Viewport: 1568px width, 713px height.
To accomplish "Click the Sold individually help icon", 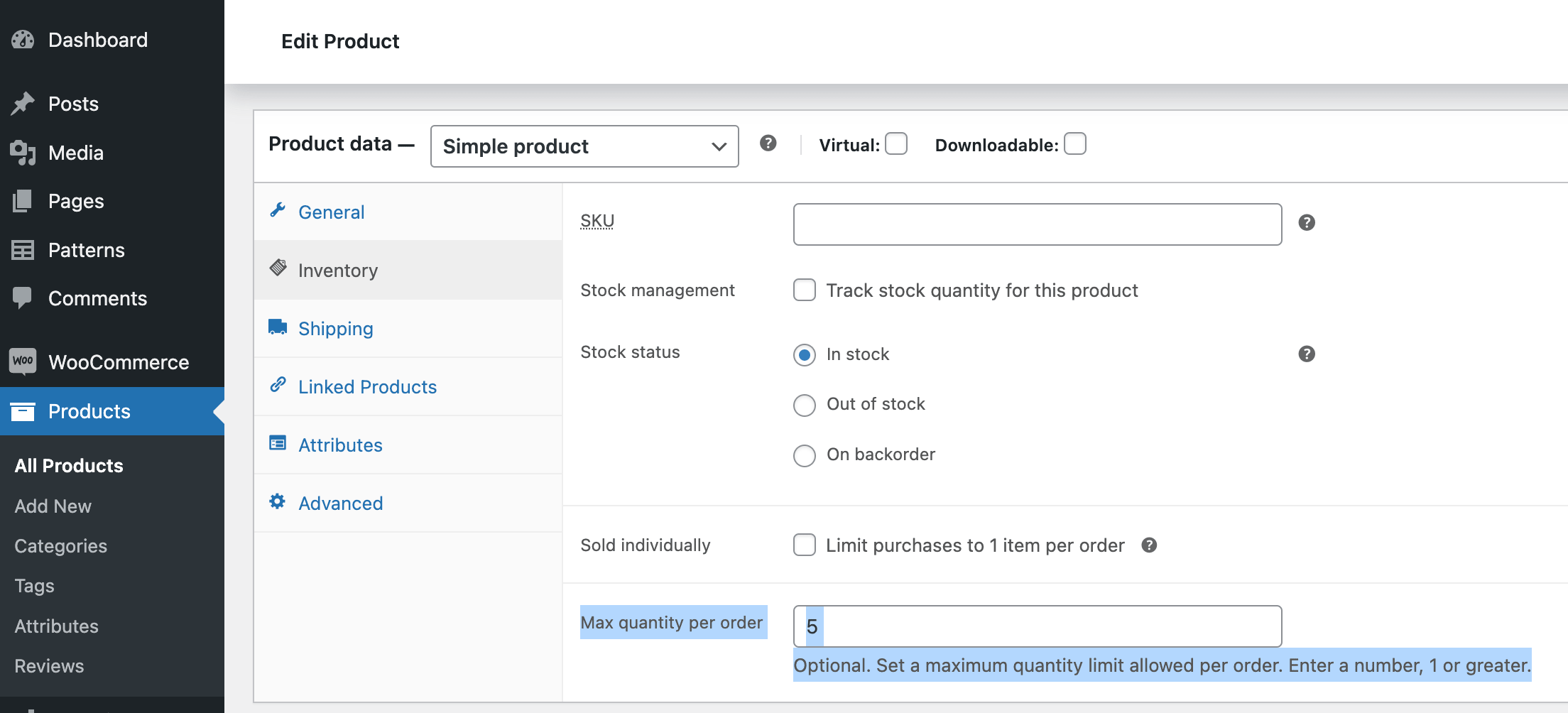I will click(x=1149, y=545).
